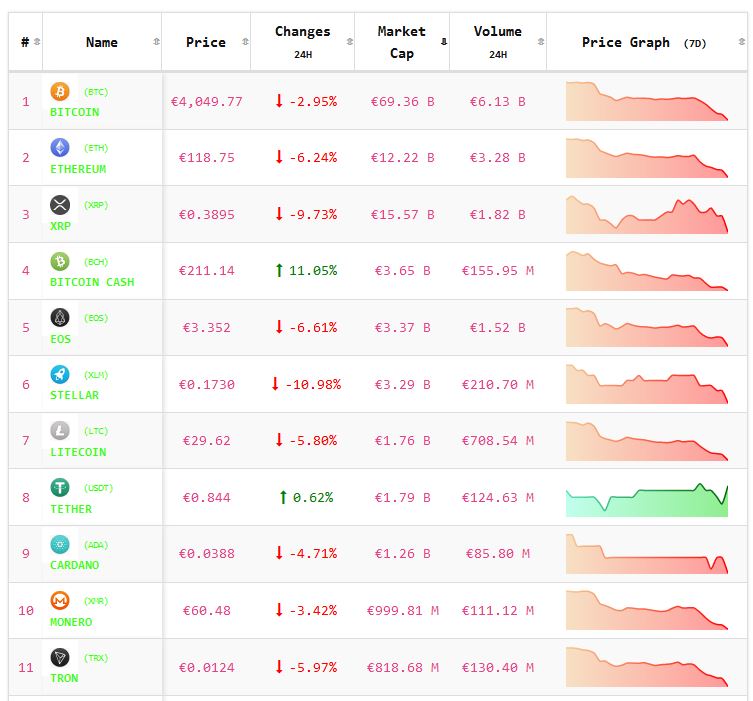Viewport: 753px width, 701px height.
Task: Sort by Changes 24H column header
Action: pos(302,42)
